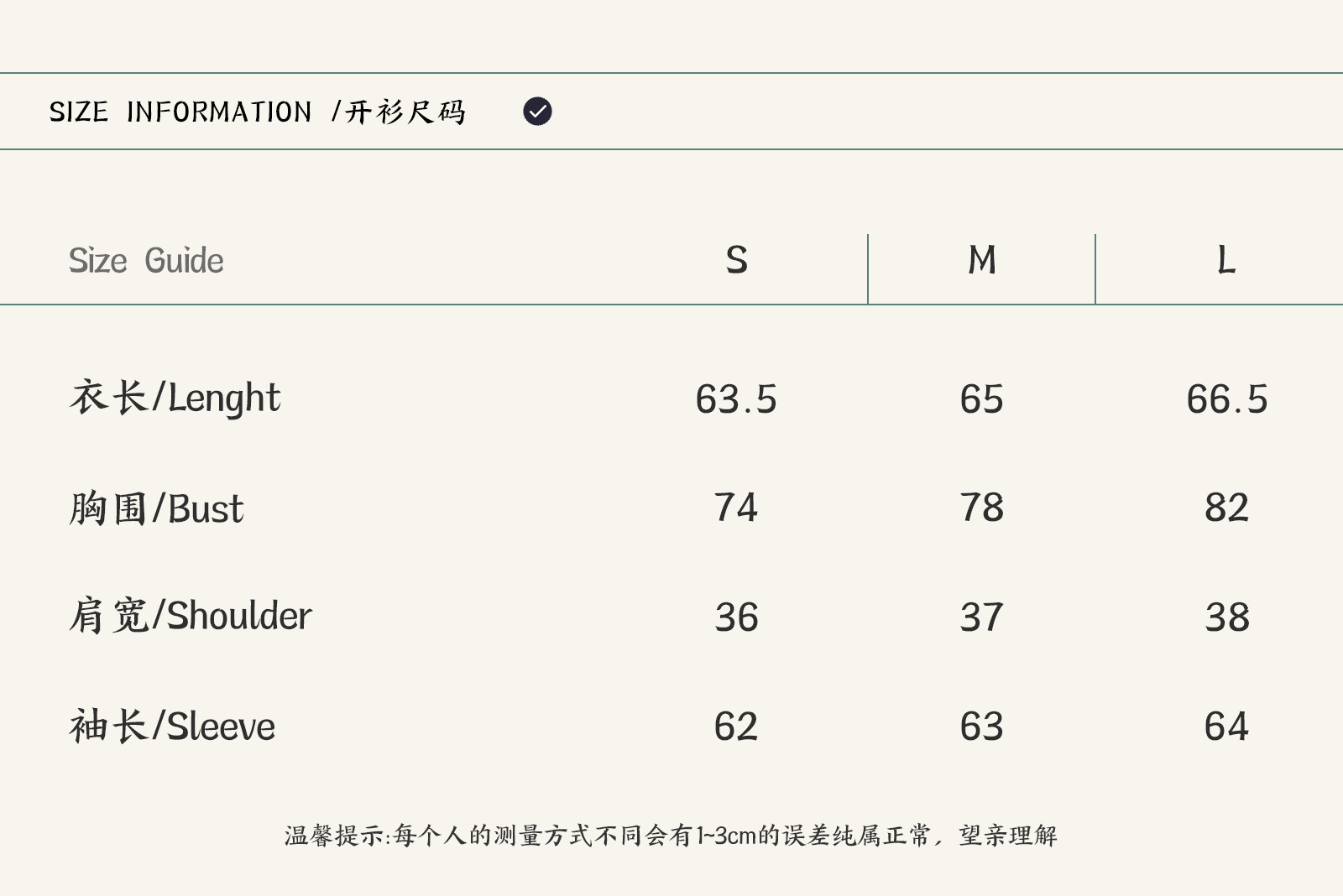Click the 温馨提示 measurement note text
1343x896 pixels.
[671, 836]
